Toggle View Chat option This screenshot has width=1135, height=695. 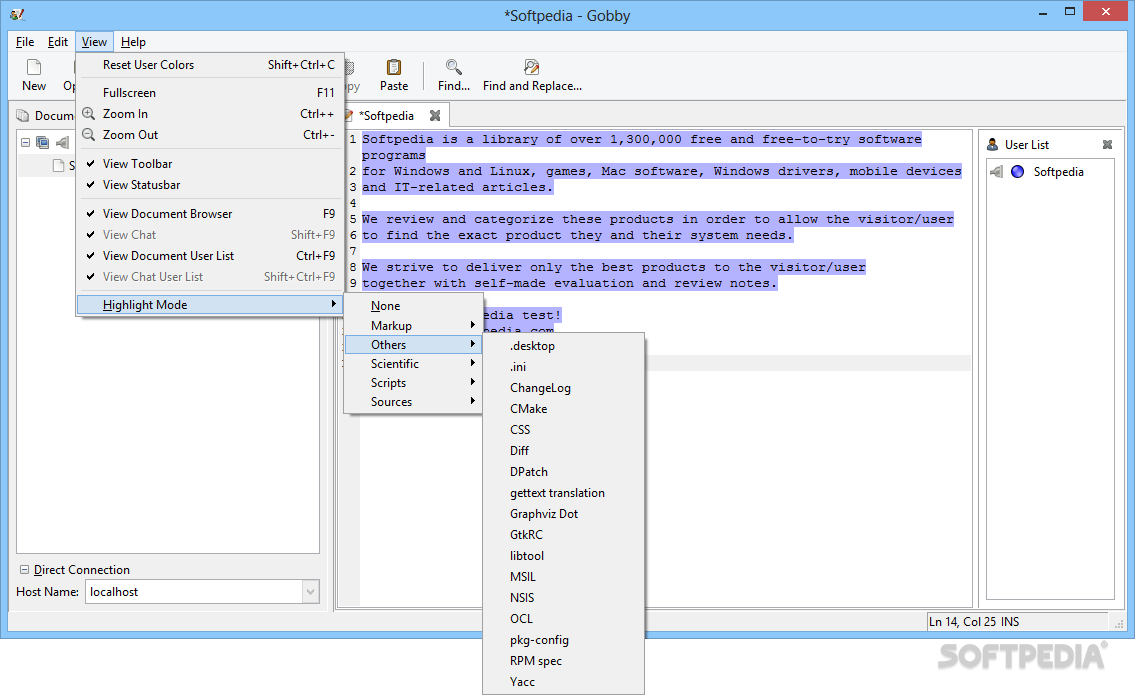point(210,235)
